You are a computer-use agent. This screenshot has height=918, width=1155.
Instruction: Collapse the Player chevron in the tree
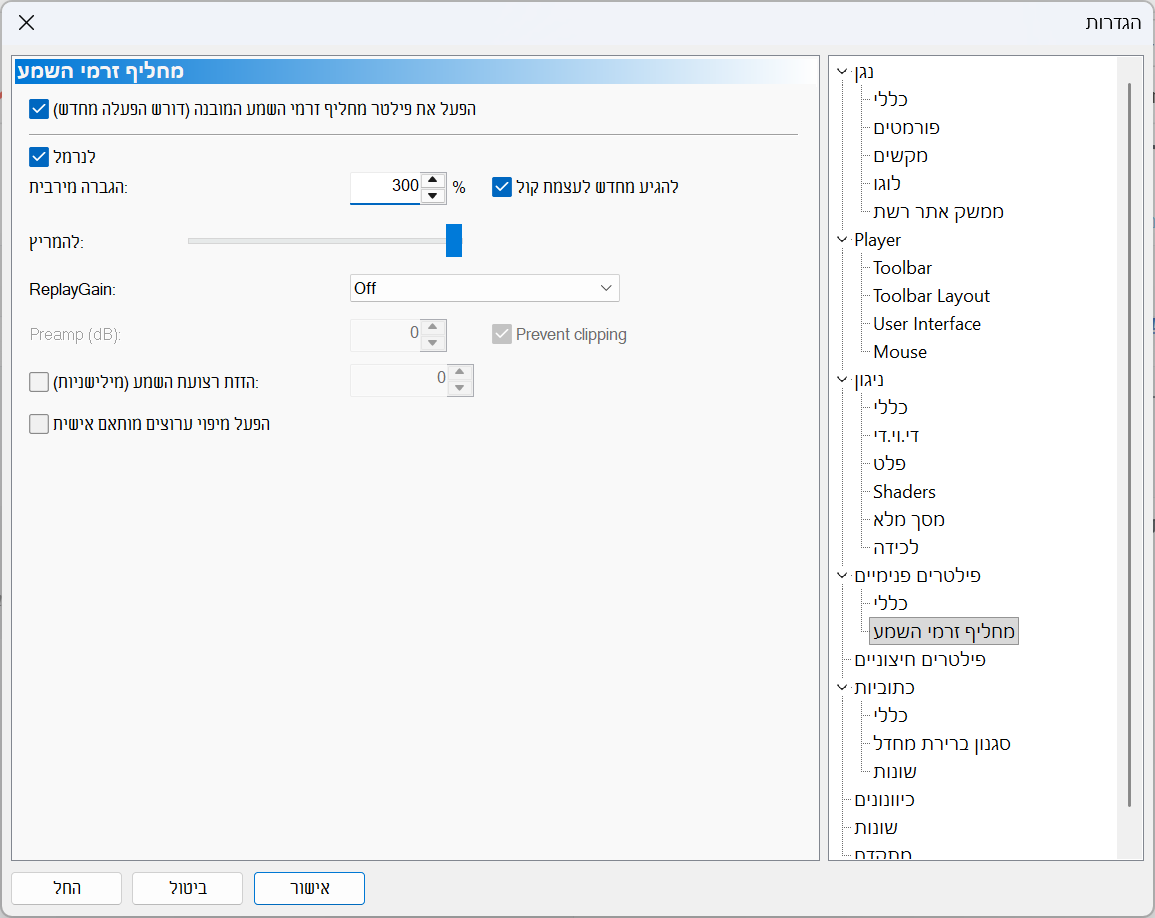[x=843, y=239]
